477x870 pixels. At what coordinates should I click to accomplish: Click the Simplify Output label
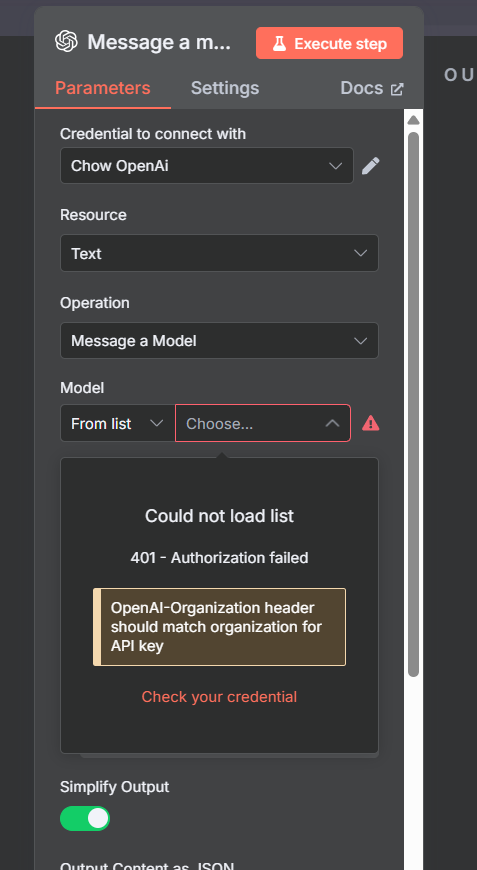(114, 787)
